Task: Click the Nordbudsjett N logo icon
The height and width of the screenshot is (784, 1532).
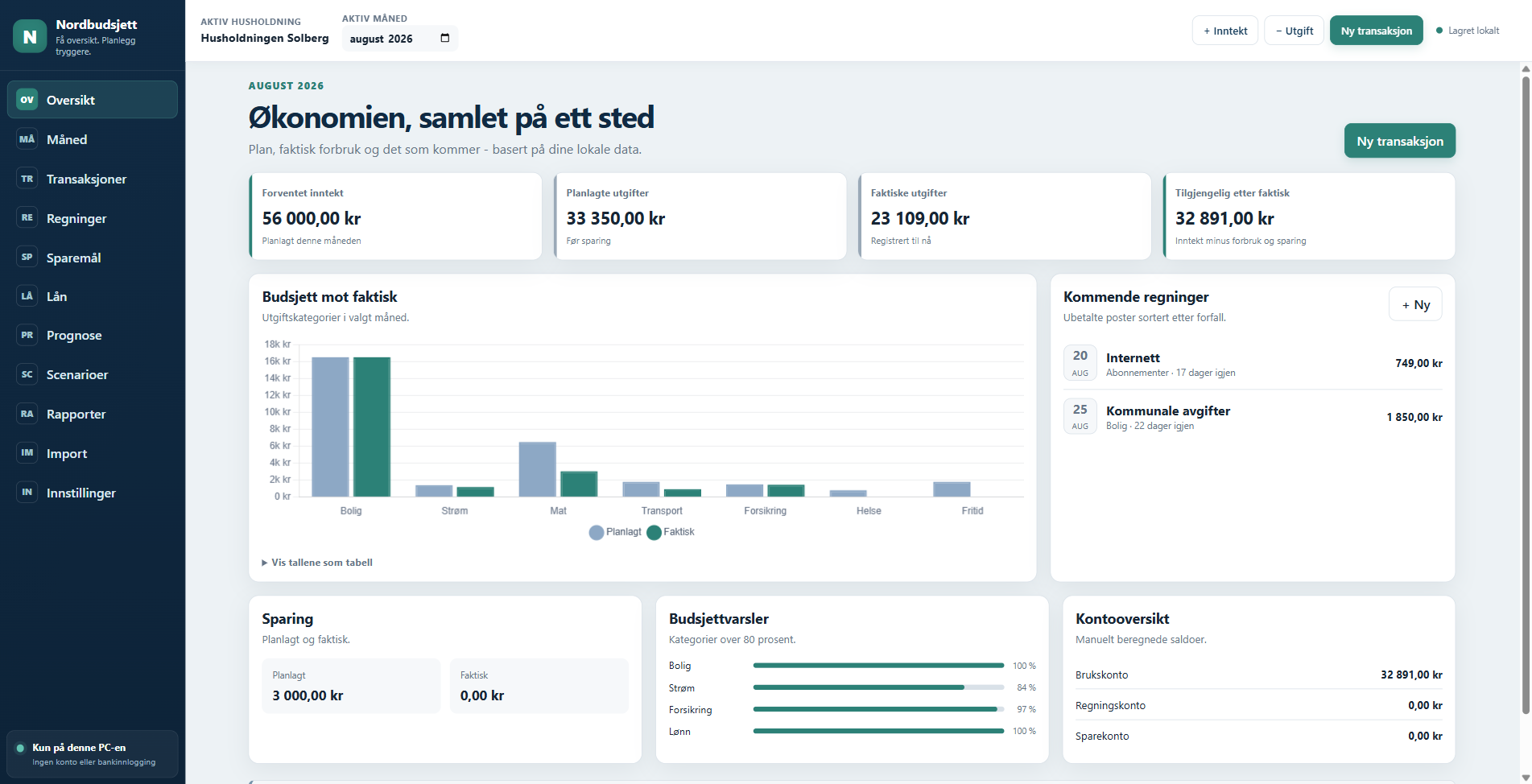Action: (30, 36)
